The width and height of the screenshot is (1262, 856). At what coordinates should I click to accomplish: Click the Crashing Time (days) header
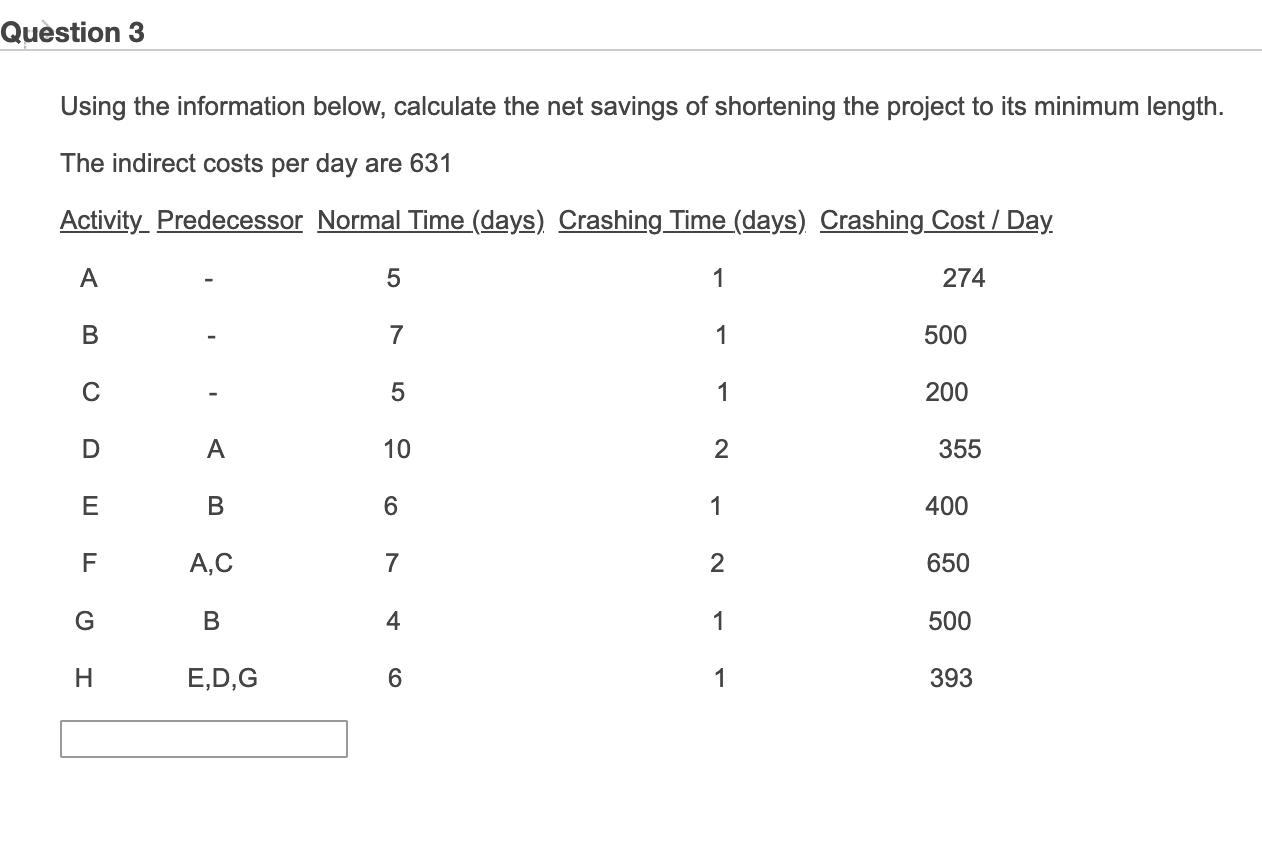(682, 220)
